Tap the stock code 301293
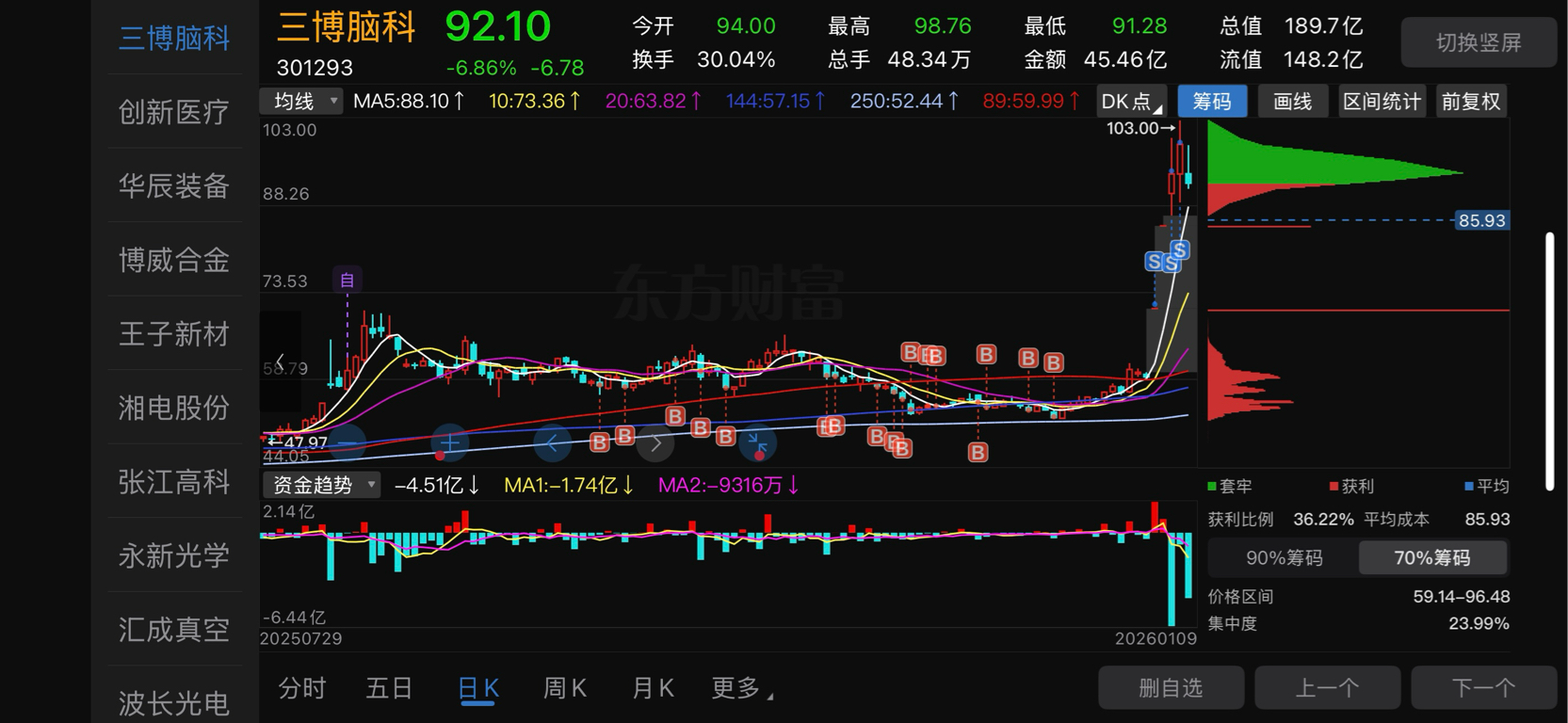This screenshot has height=723, width=1568. click(315, 68)
